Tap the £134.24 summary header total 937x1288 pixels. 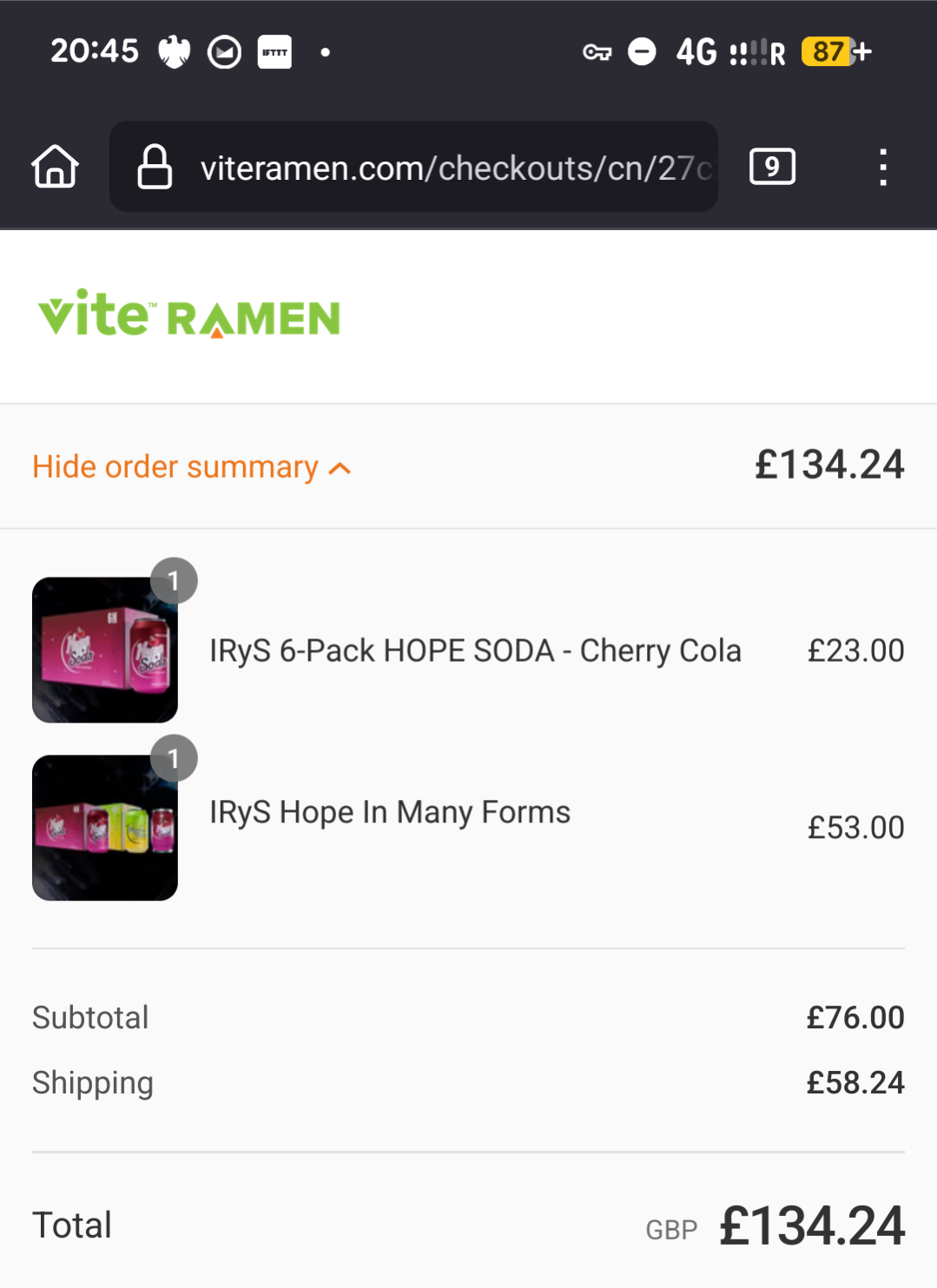point(828,465)
